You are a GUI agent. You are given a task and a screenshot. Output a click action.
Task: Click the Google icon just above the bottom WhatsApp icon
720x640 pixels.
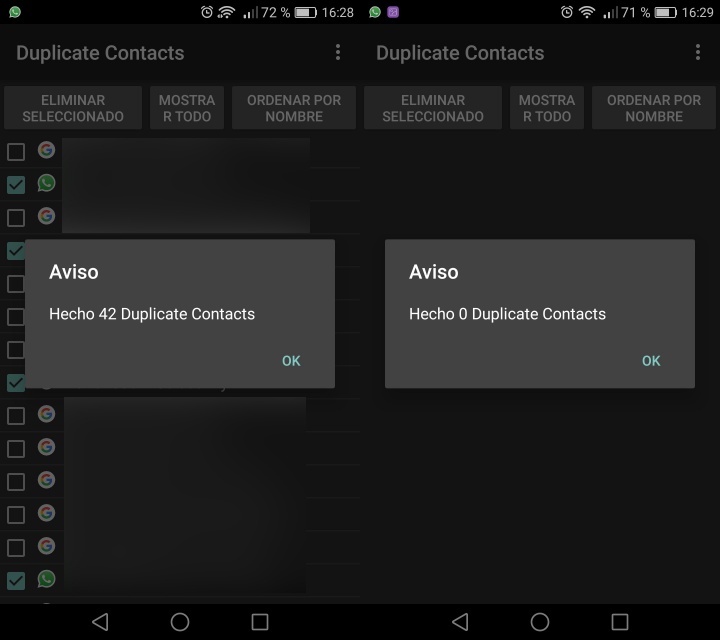(46, 546)
